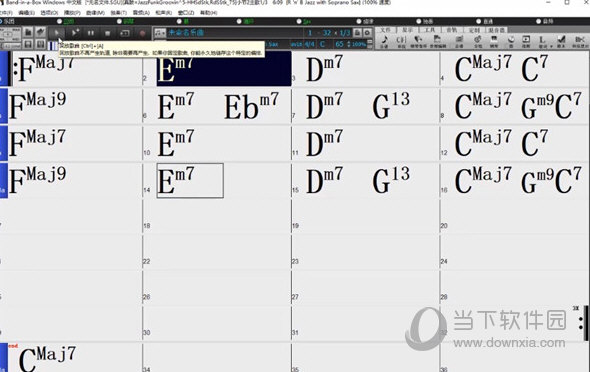Select the Bass track radio button
This screenshot has width=590, height=372.
click(59, 21)
